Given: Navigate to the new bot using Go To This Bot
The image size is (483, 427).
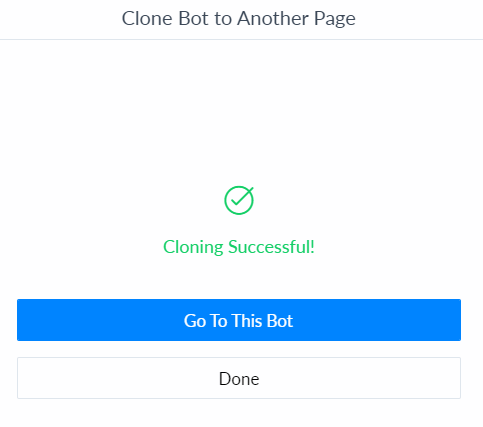Looking at the screenshot, I should [x=239, y=320].
